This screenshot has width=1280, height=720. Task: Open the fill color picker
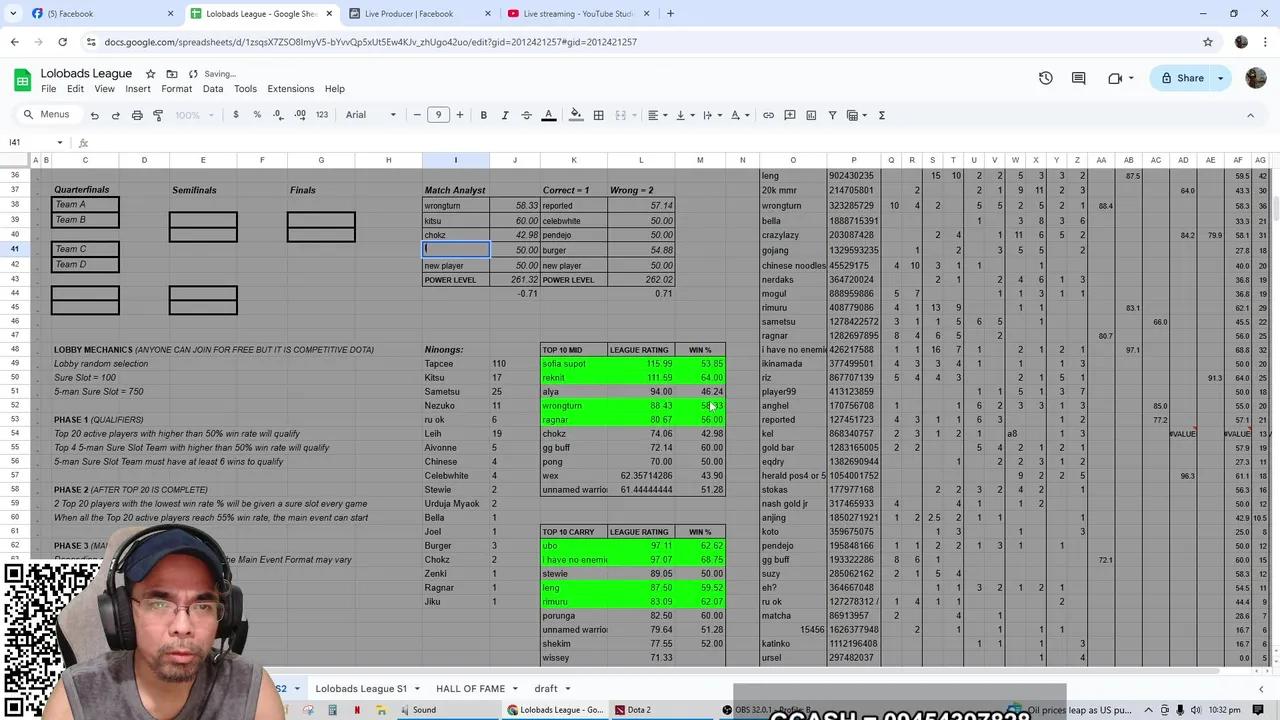pyautogui.click(x=576, y=115)
